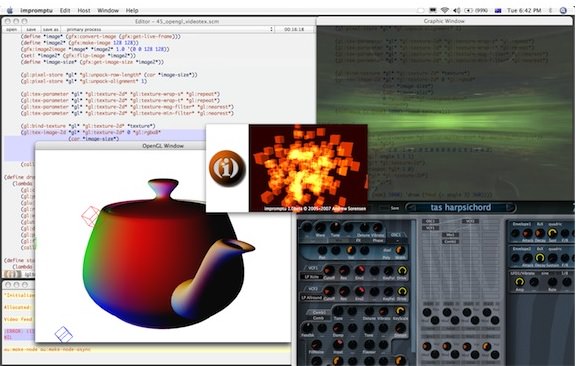
Task: Click the editor's open button
Action: coord(11,29)
